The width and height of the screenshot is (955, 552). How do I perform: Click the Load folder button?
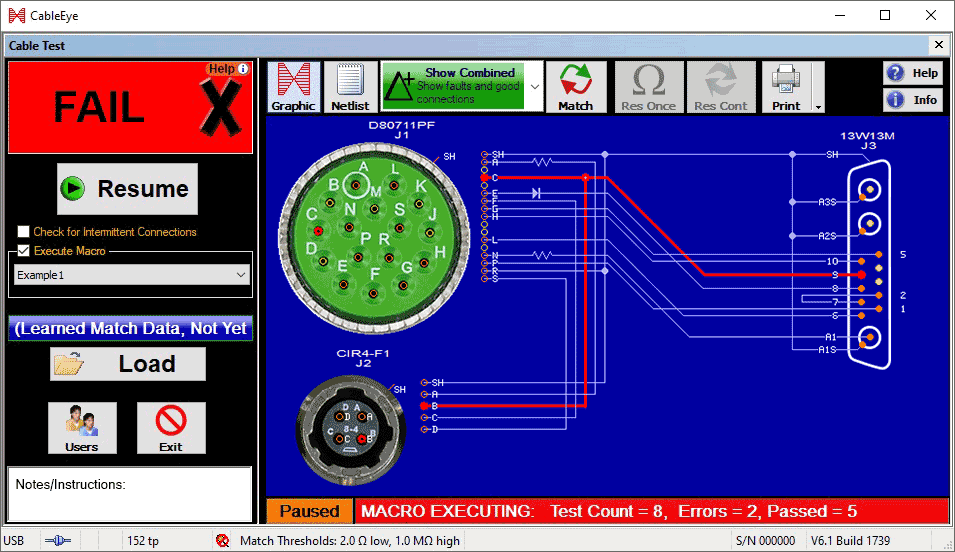tap(128, 364)
